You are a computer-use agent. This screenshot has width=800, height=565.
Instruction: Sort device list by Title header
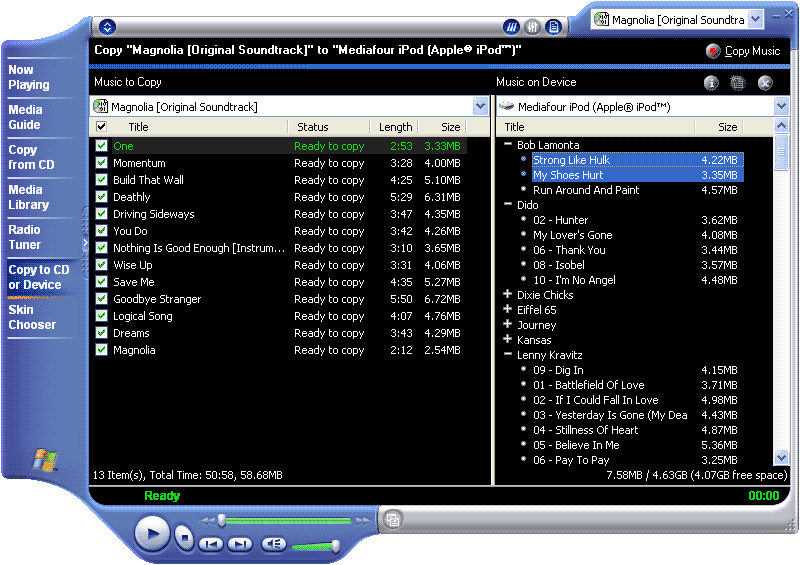596,127
